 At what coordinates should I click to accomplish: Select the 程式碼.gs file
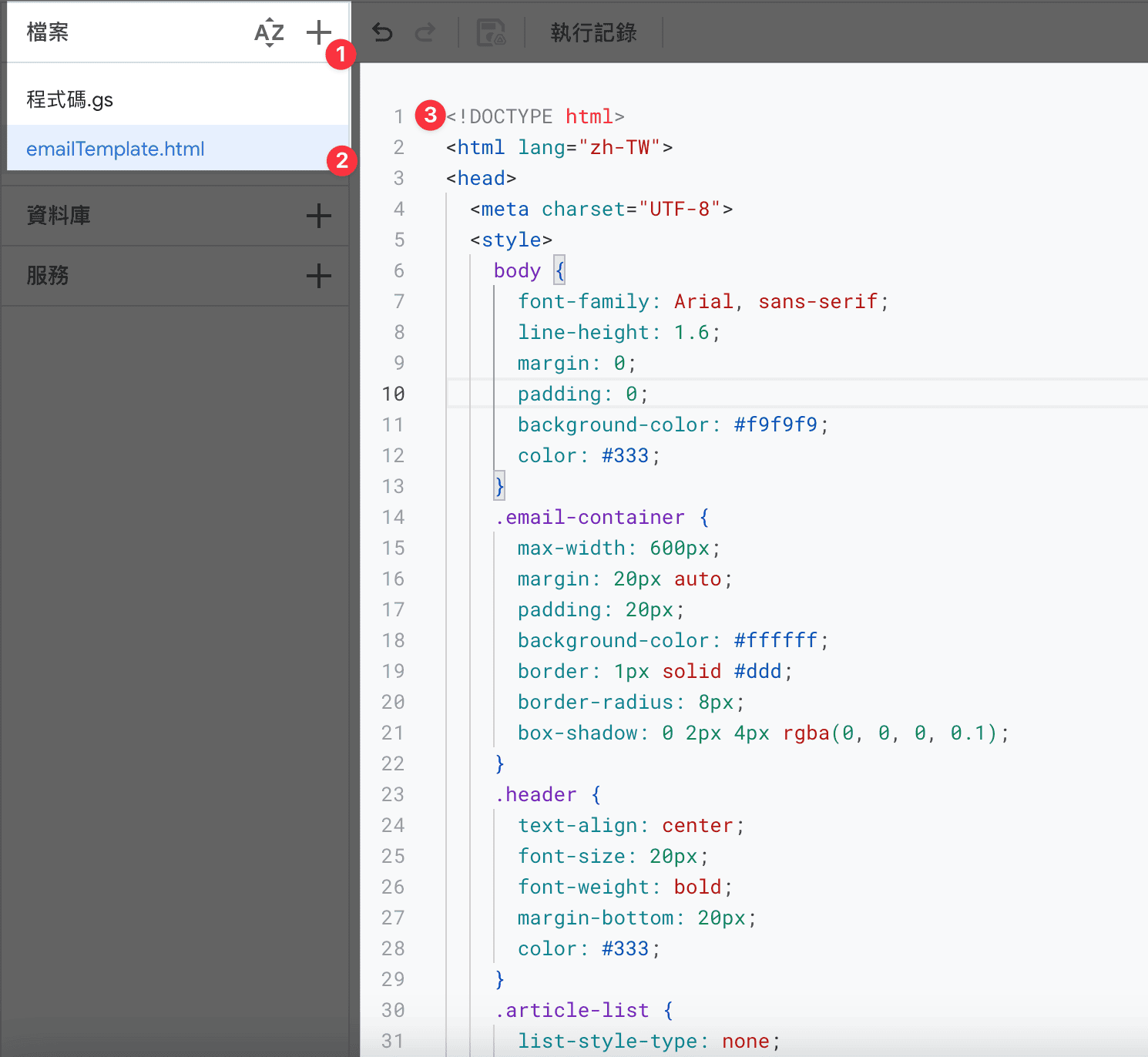pyautogui.click(x=71, y=99)
